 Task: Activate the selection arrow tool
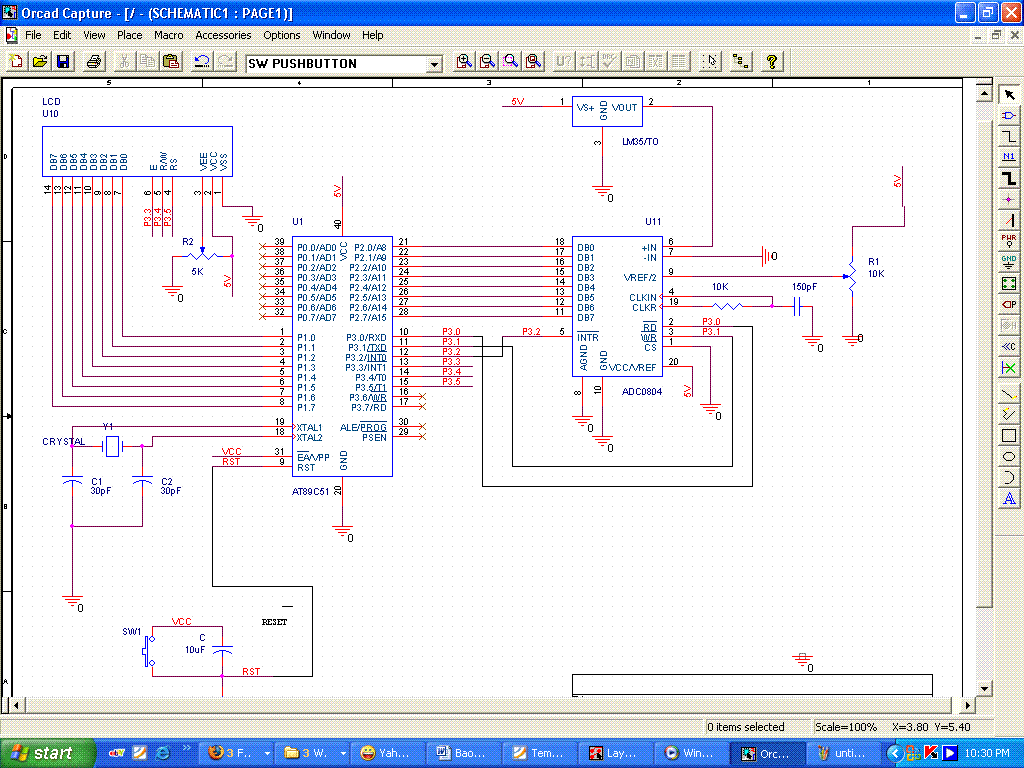[1009, 94]
